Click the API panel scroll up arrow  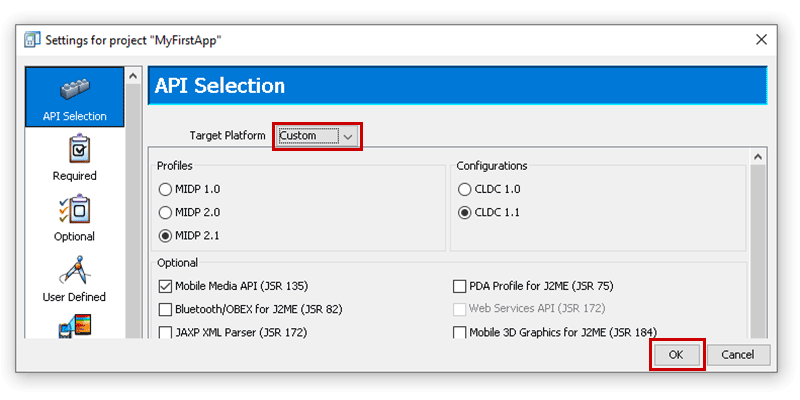point(758,157)
